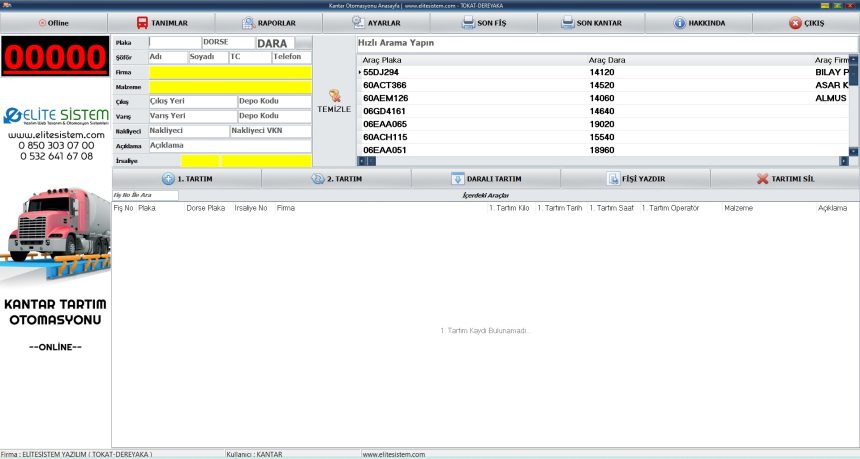Start the 2. TARTIM weighing
Screen dimensions: 860x459
click(336, 179)
